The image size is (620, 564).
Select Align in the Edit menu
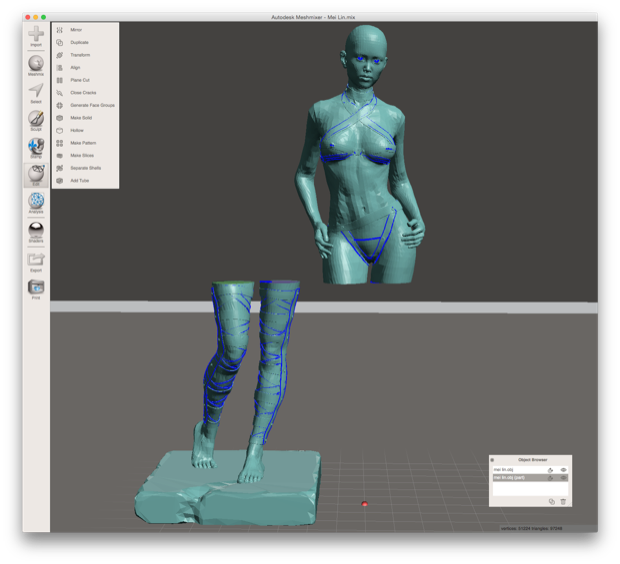tap(85, 68)
